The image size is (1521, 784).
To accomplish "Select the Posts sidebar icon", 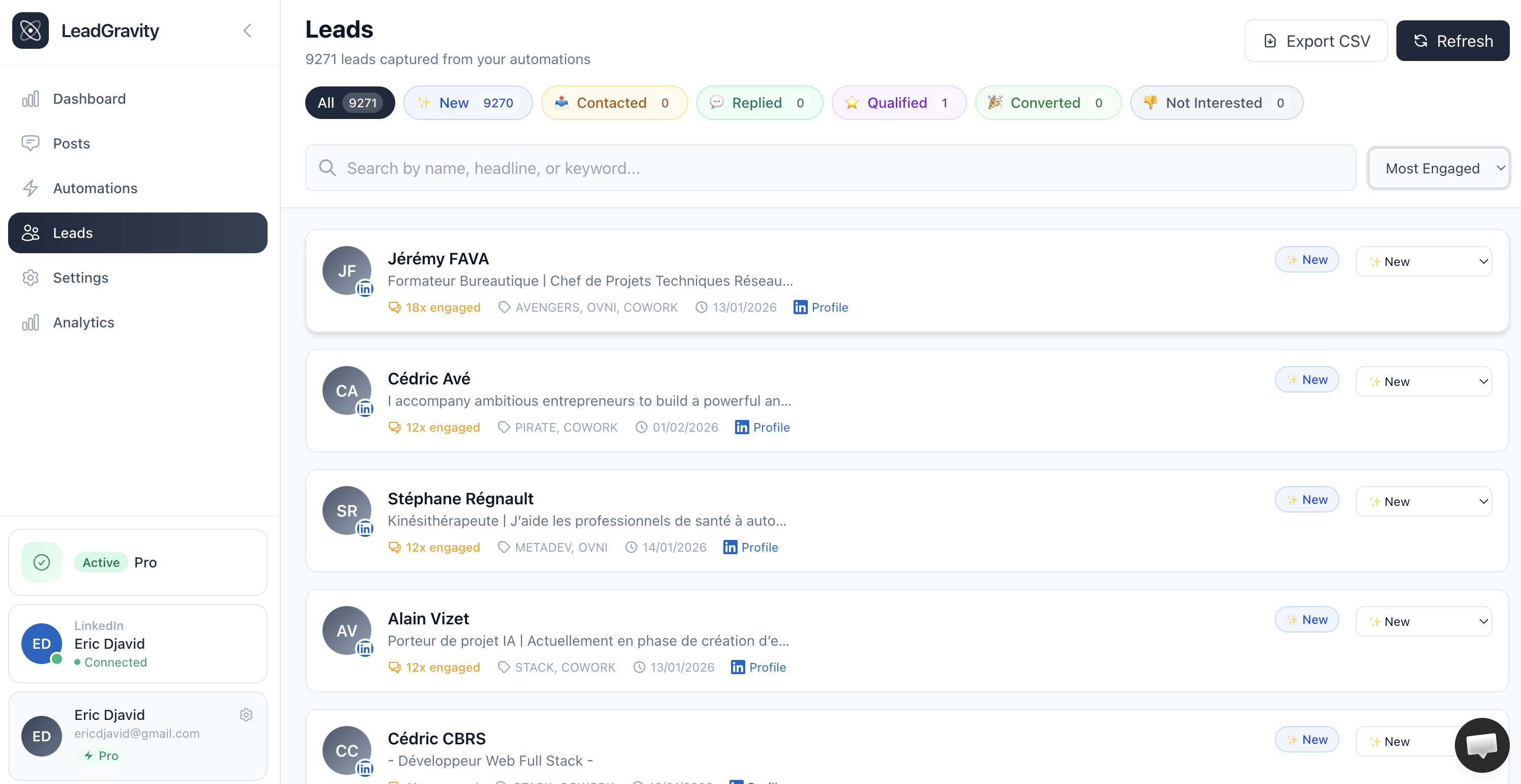I will 31,143.
